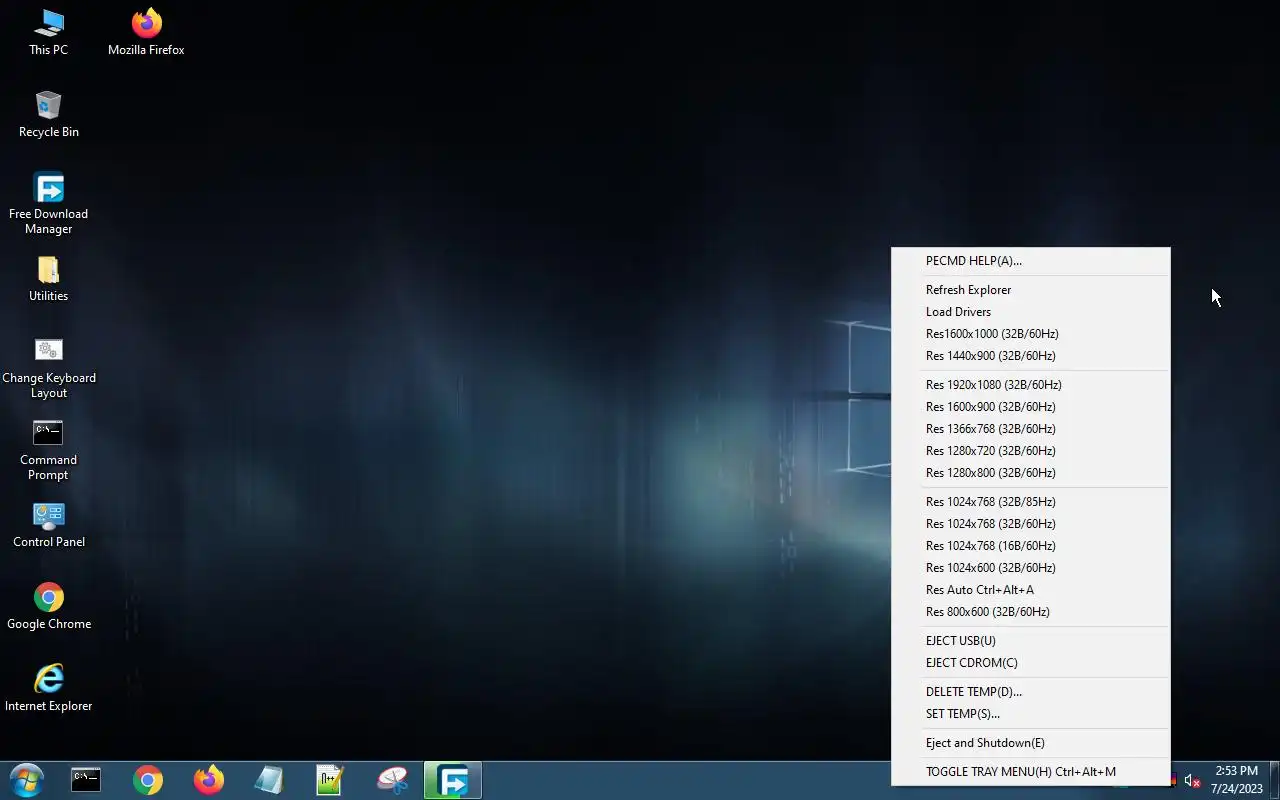The height and width of the screenshot is (800, 1280).
Task: Set resolution Res 1600x900 (32B/60Hz)
Action: (x=1031, y=407)
